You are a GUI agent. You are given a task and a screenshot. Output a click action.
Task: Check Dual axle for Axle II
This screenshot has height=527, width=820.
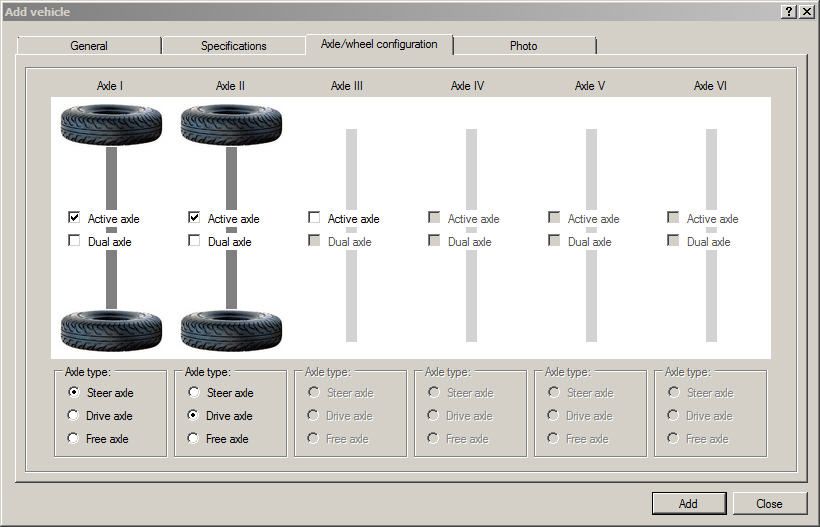tap(194, 241)
